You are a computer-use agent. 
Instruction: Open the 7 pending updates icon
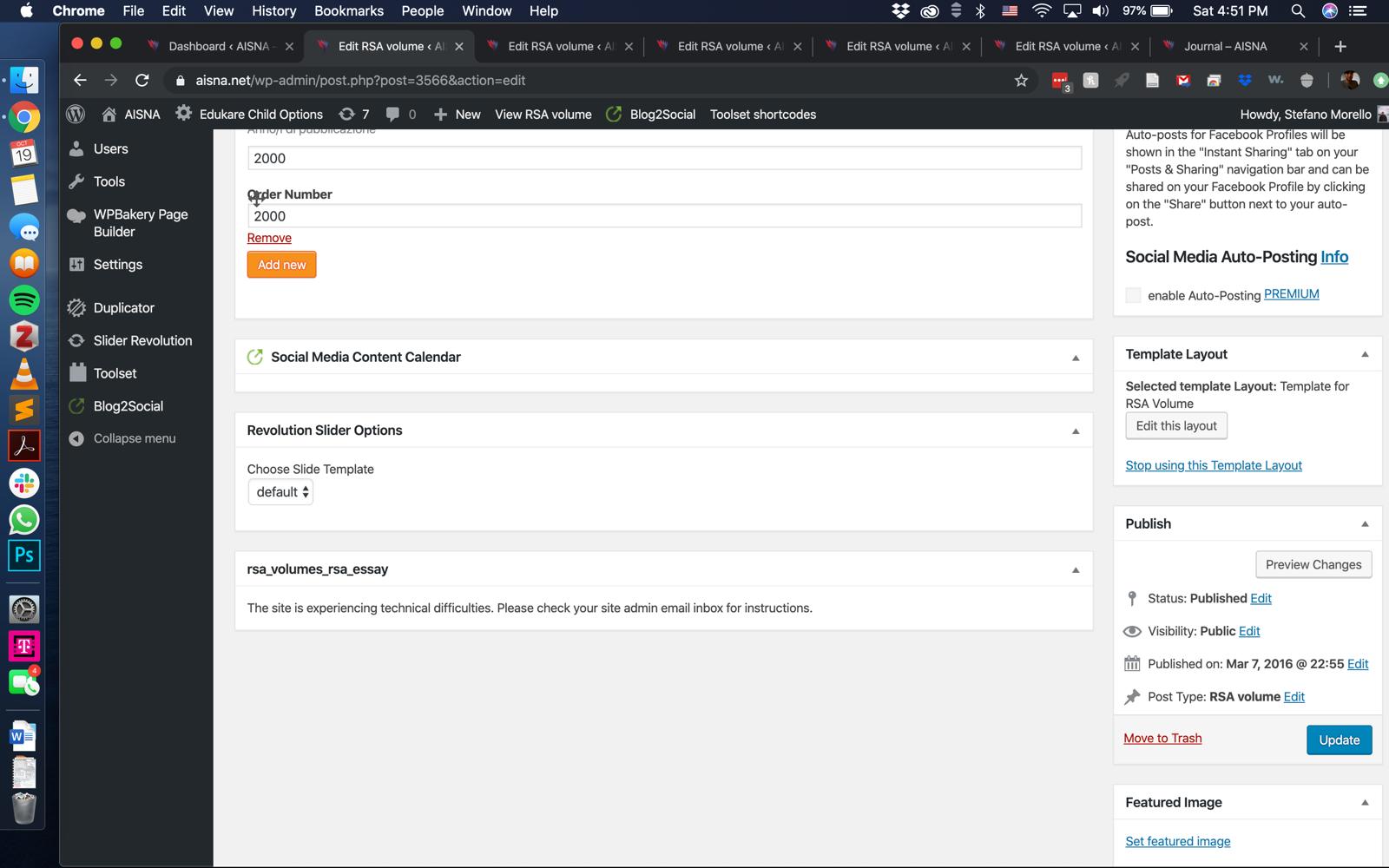tap(354, 115)
